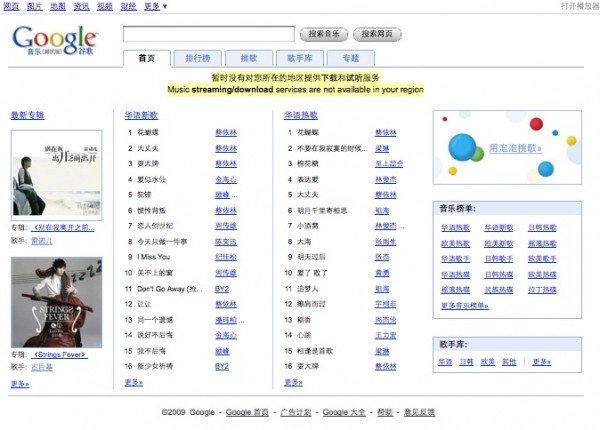Open the 《别在我离开之前... album link
The width and height of the screenshot is (600, 430).
(63, 228)
